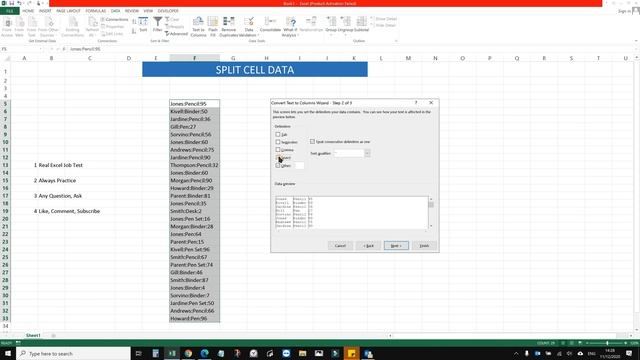Open Microsoft Edge from the taskbar

[x=204, y=353]
